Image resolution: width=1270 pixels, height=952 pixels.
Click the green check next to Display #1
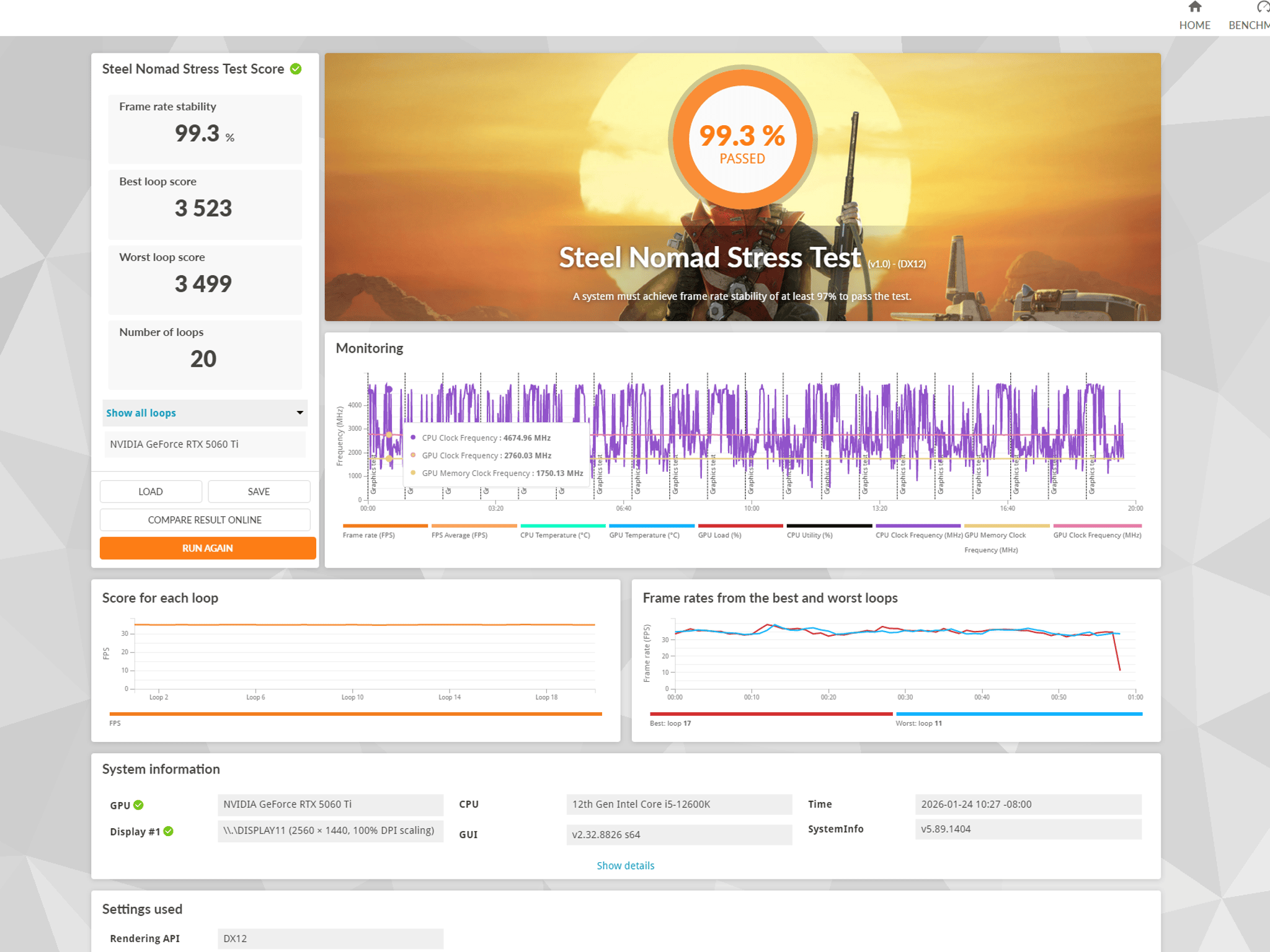(169, 831)
